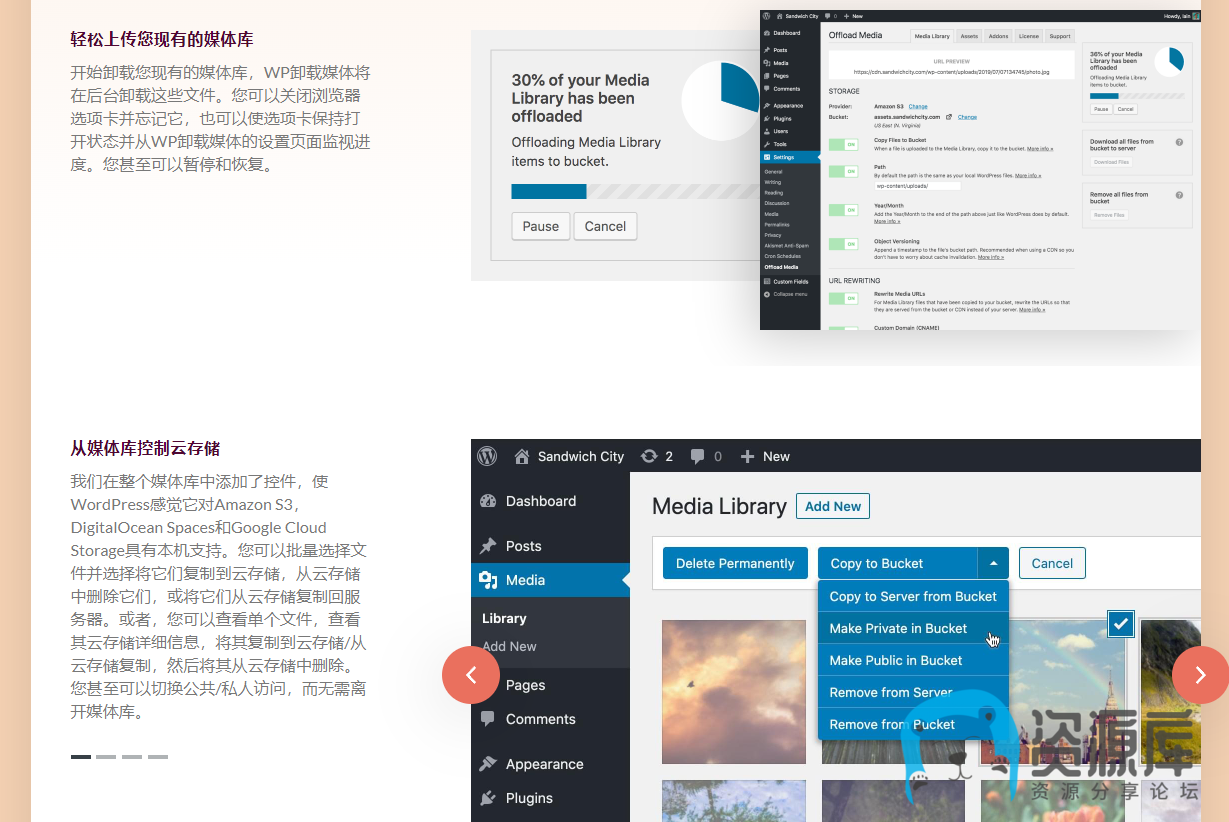
Task: Click the updates refresh icon
Action: (649, 456)
